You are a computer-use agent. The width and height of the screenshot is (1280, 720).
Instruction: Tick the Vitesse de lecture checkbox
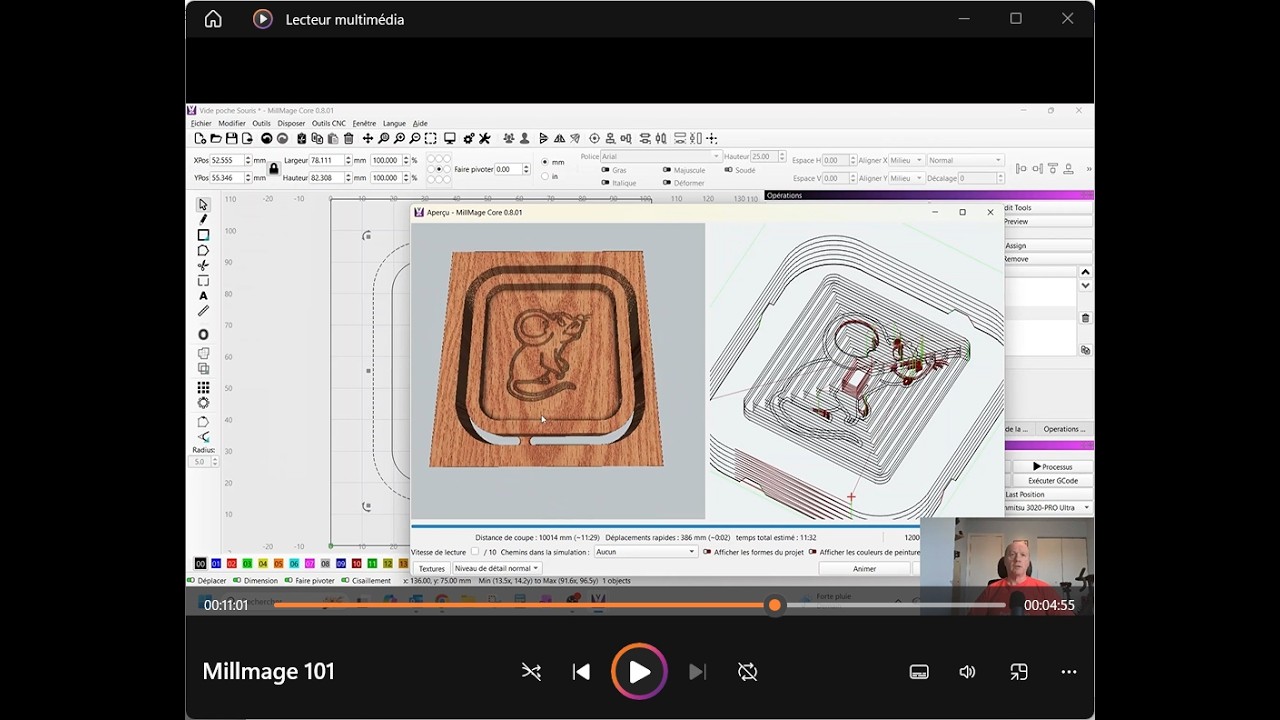click(x=475, y=552)
